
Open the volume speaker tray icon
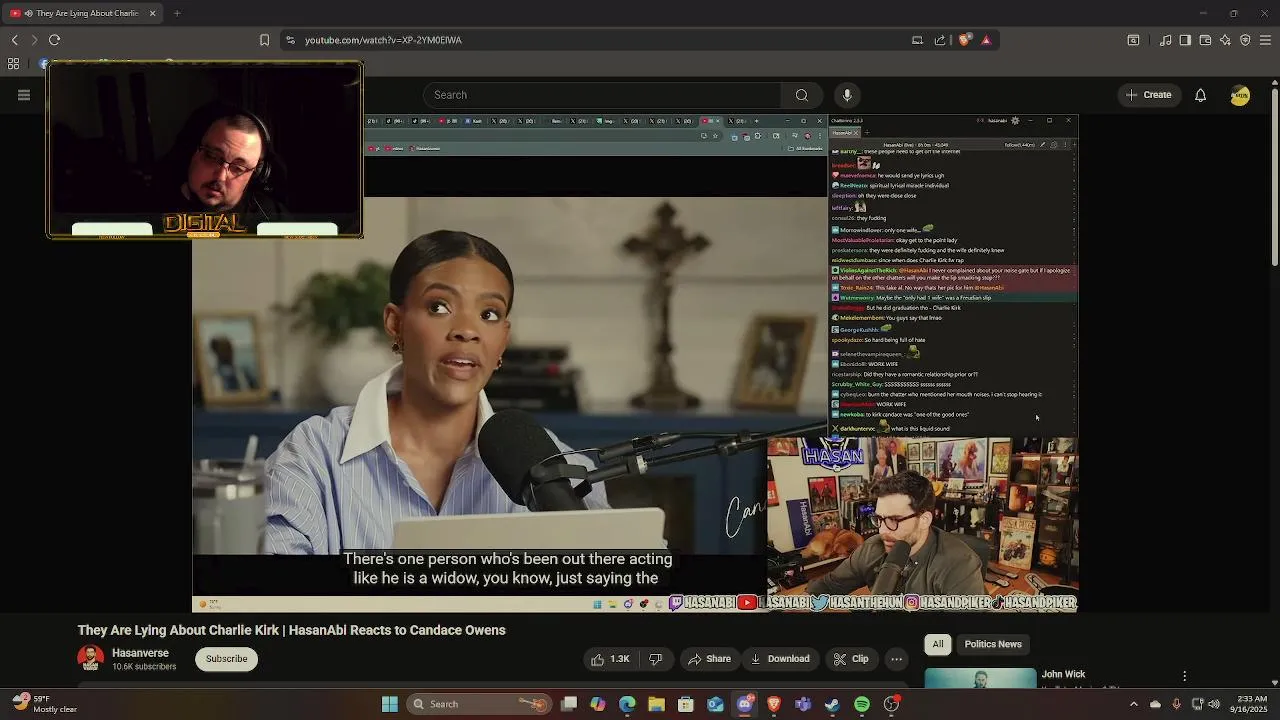click(1214, 704)
